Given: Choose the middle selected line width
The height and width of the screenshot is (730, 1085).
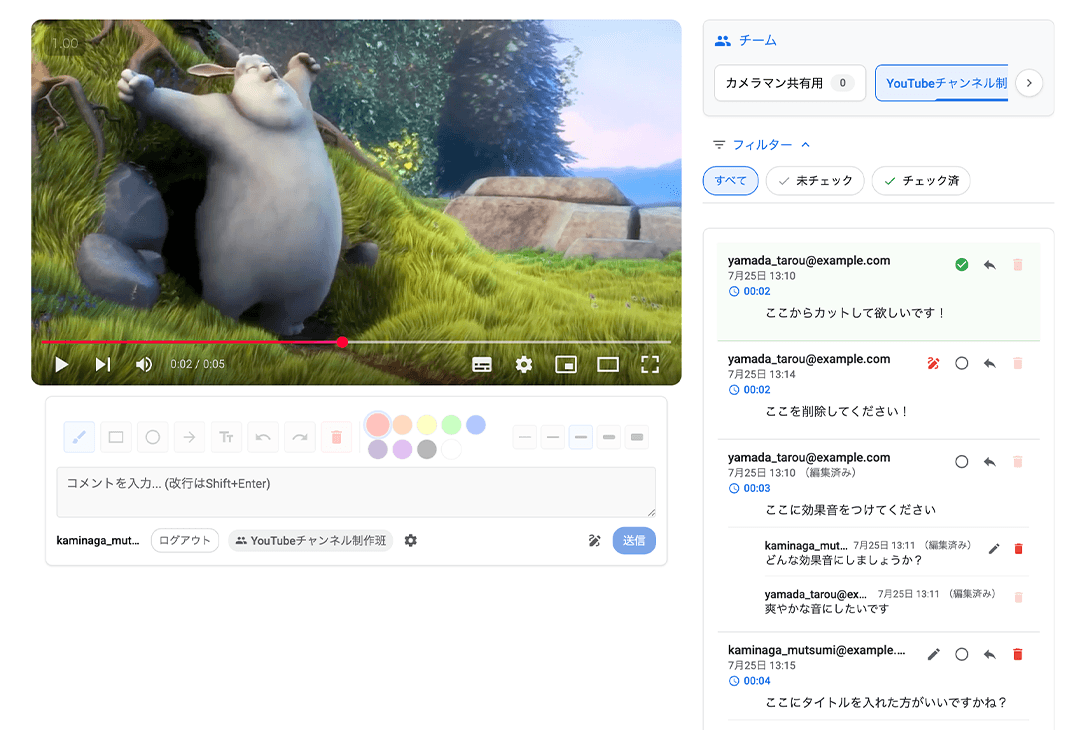Looking at the screenshot, I should click(x=581, y=437).
